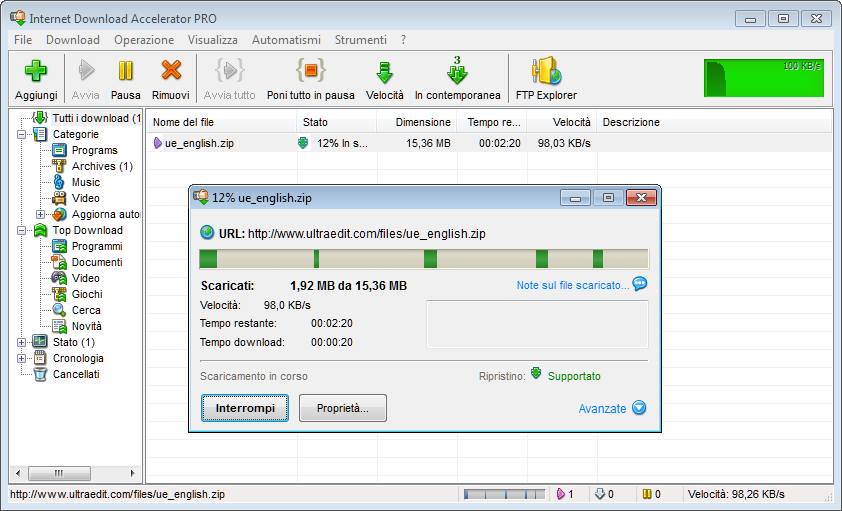Image resolution: width=842 pixels, height=511 pixels.
Task: Click Poni tutto in pausa icon
Action: tap(310, 70)
